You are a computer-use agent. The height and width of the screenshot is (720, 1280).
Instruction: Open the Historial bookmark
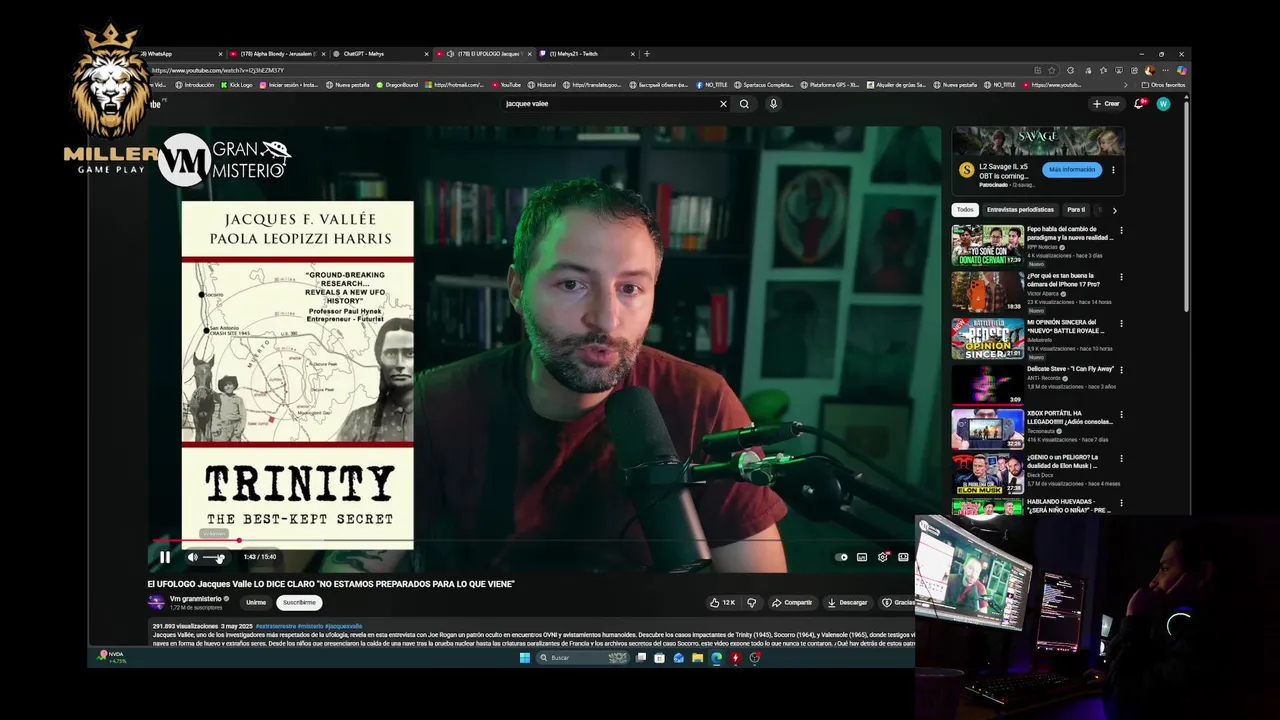point(541,85)
